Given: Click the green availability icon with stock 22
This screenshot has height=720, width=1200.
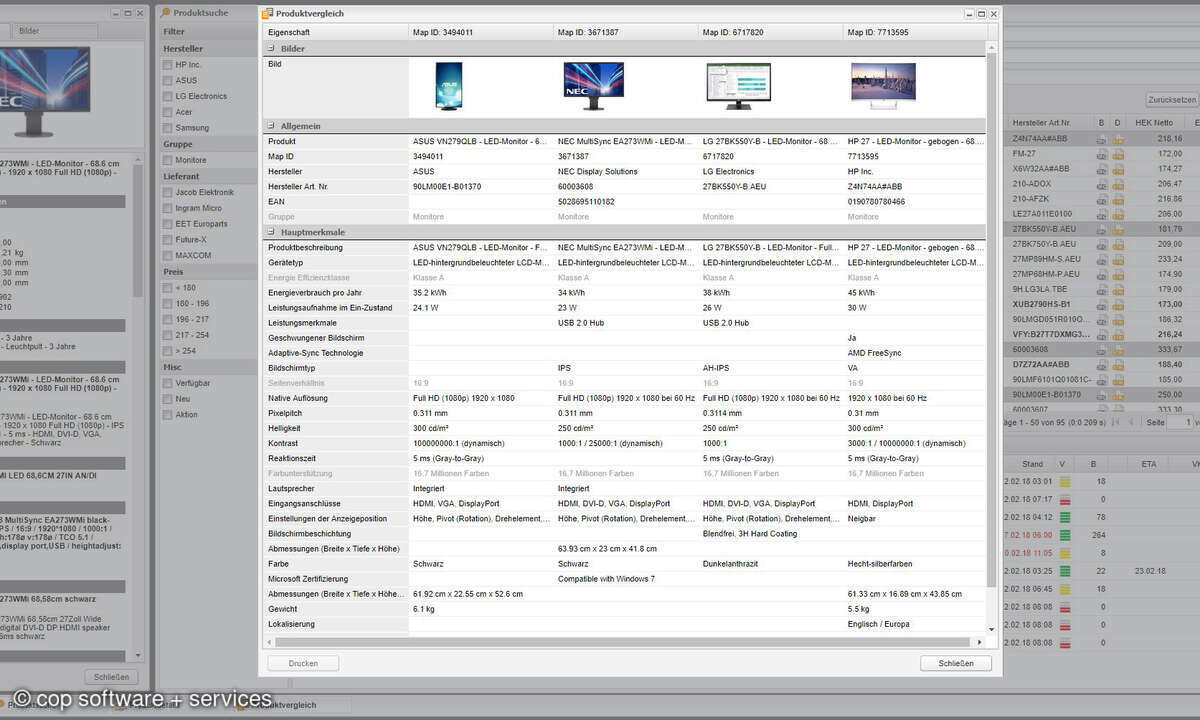Looking at the screenshot, I should click(1065, 571).
